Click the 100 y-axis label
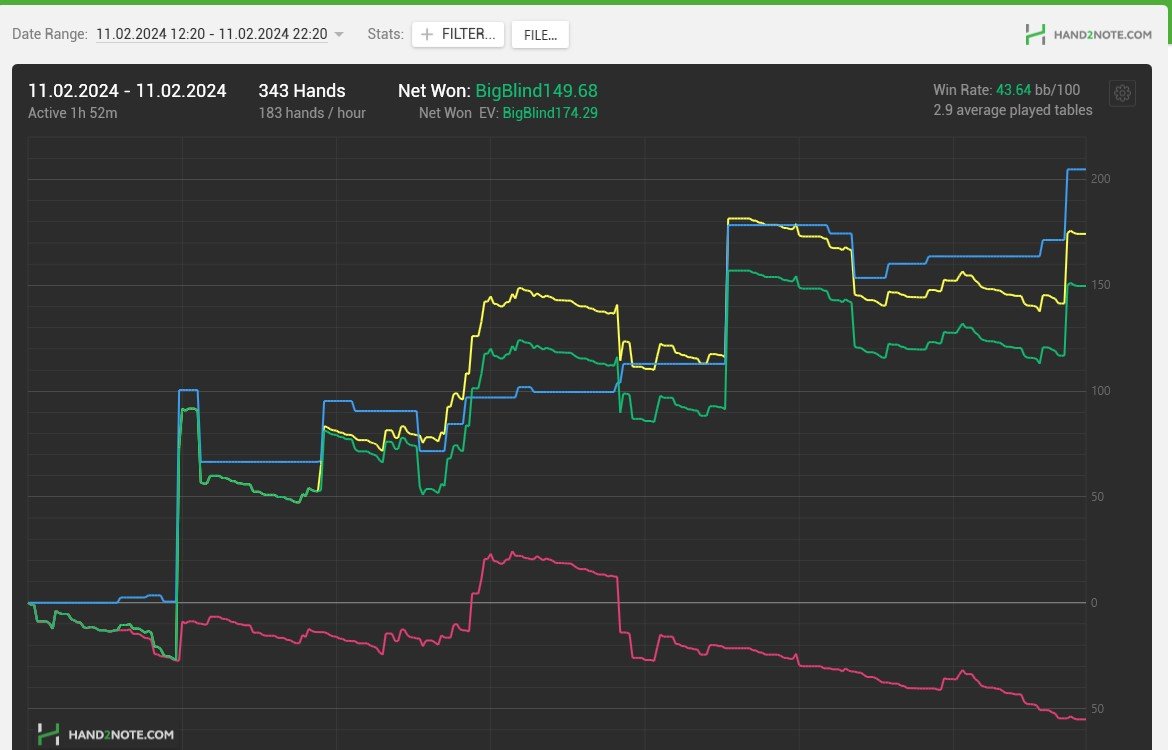The width and height of the screenshot is (1172, 750). pos(1100,391)
